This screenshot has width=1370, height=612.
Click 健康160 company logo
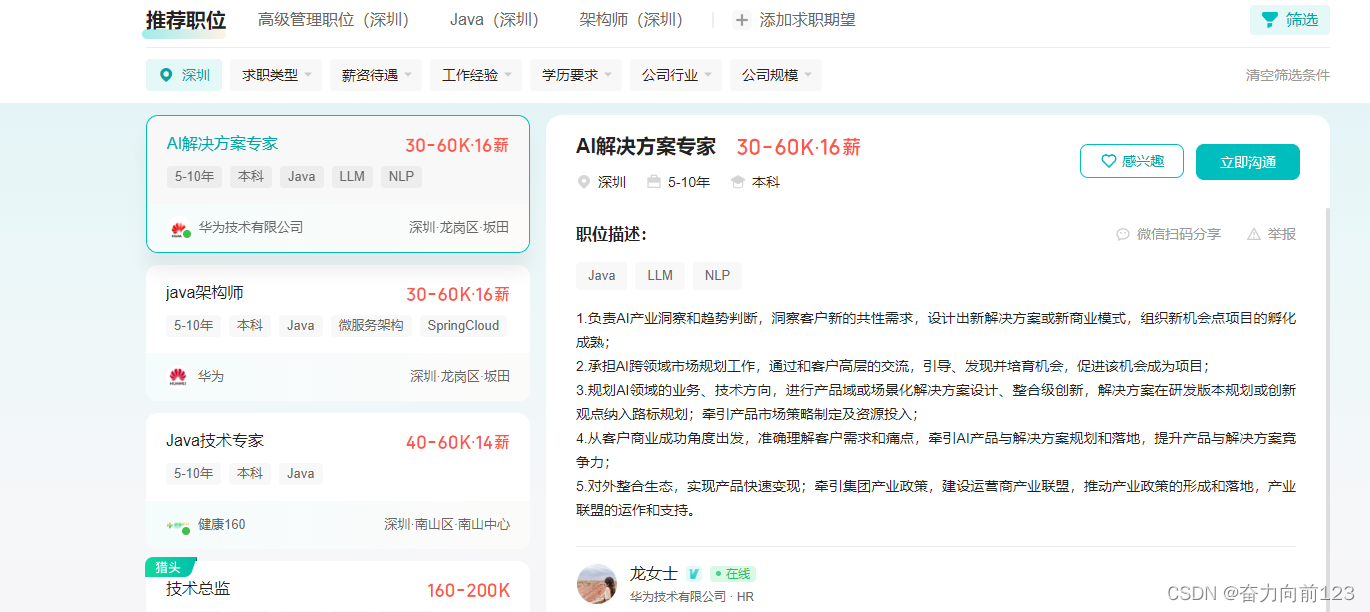[178, 525]
